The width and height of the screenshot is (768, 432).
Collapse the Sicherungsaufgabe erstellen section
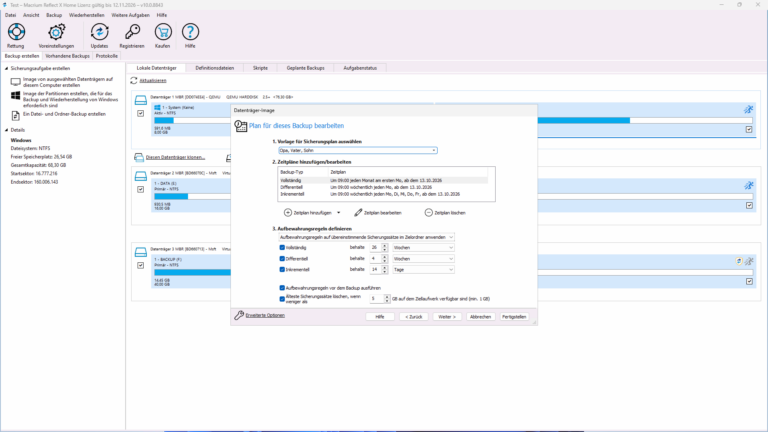[x=6, y=69]
